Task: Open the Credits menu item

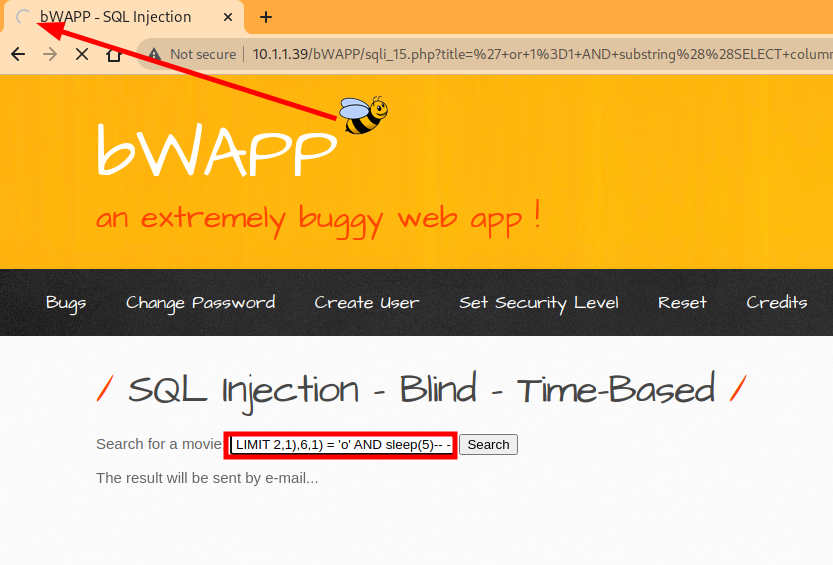Action: pyautogui.click(x=777, y=302)
